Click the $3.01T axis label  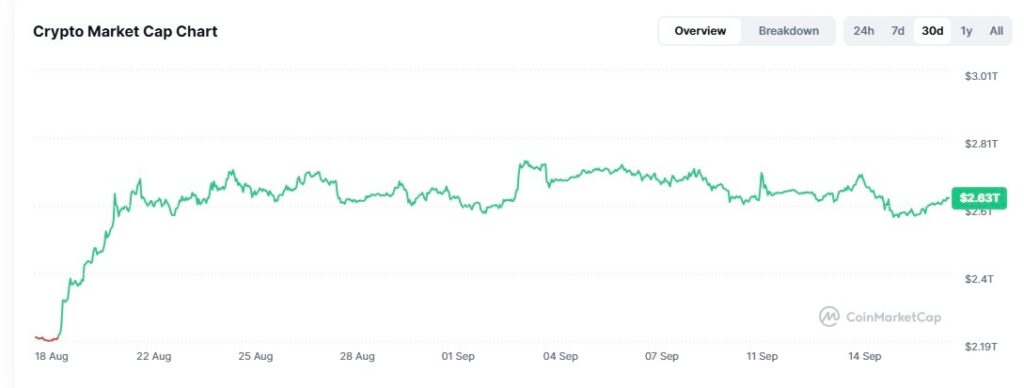click(x=981, y=76)
